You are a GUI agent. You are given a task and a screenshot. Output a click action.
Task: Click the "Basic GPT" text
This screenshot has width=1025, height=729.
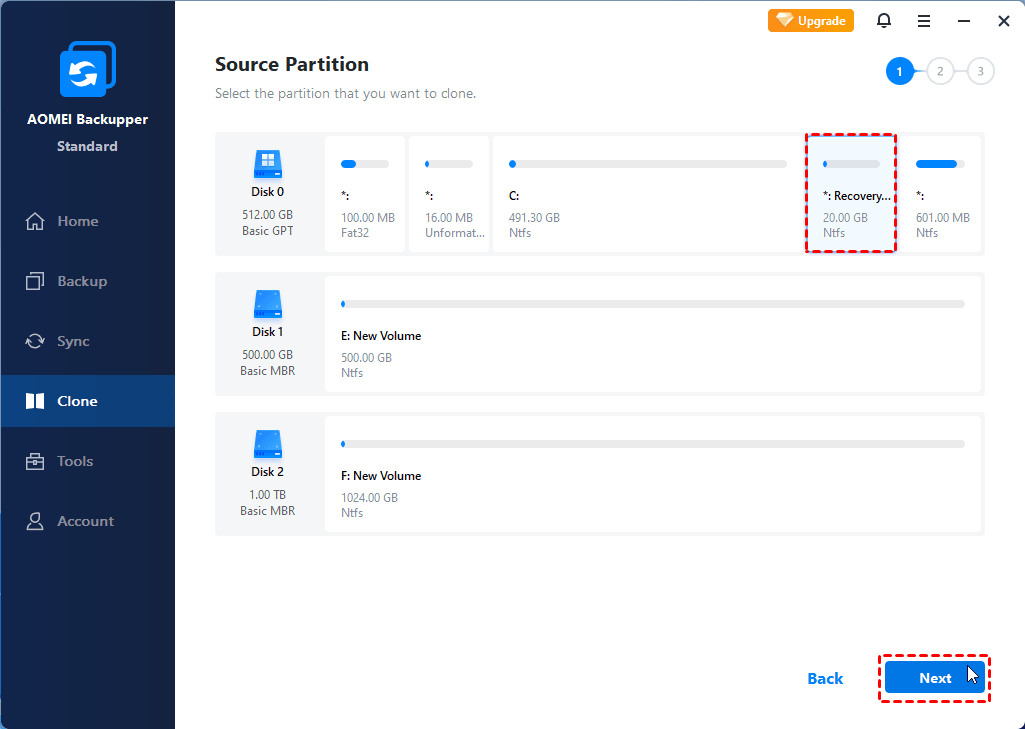pyautogui.click(x=267, y=231)
